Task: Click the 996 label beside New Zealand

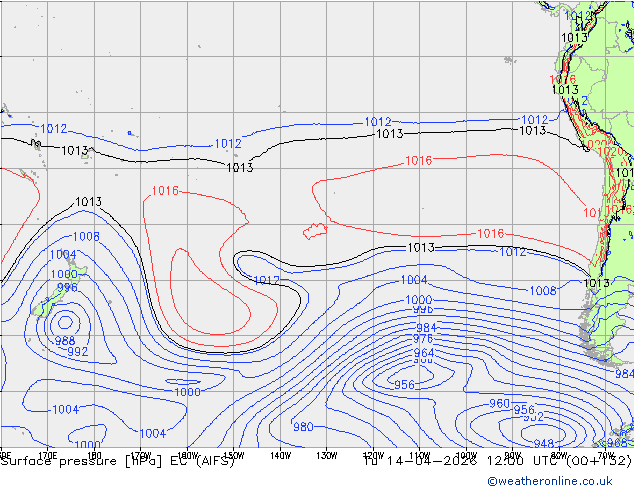Action: [x=67, y=287]
